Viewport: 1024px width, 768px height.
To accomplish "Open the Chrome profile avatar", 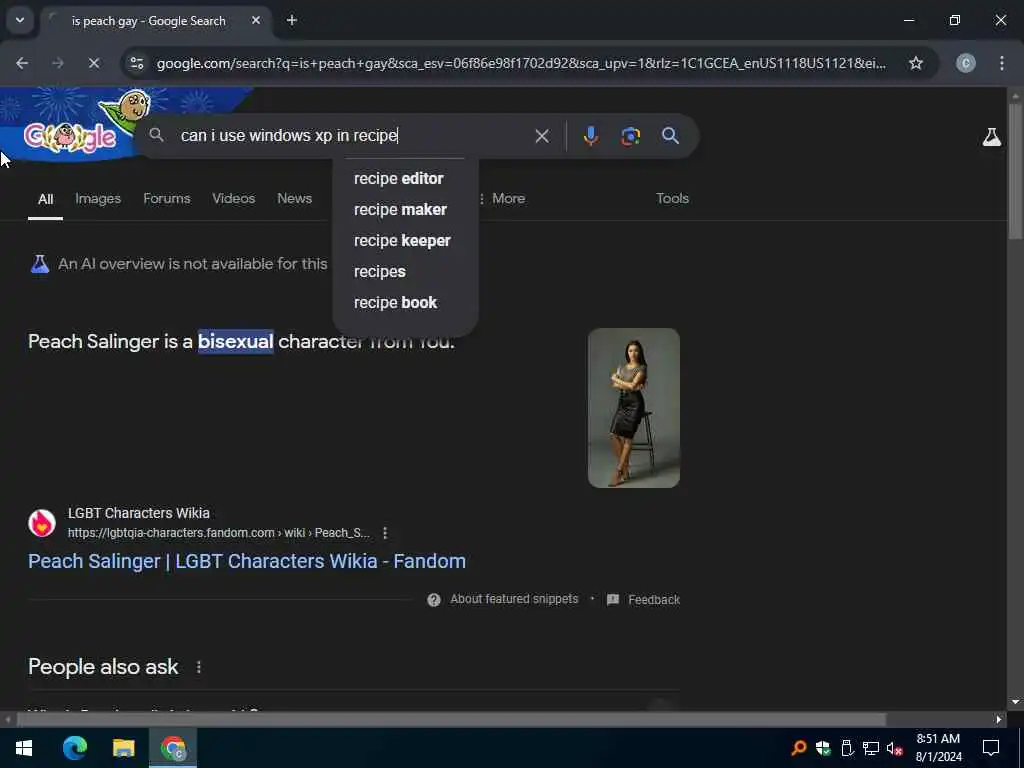I will (x=966, y=63).
